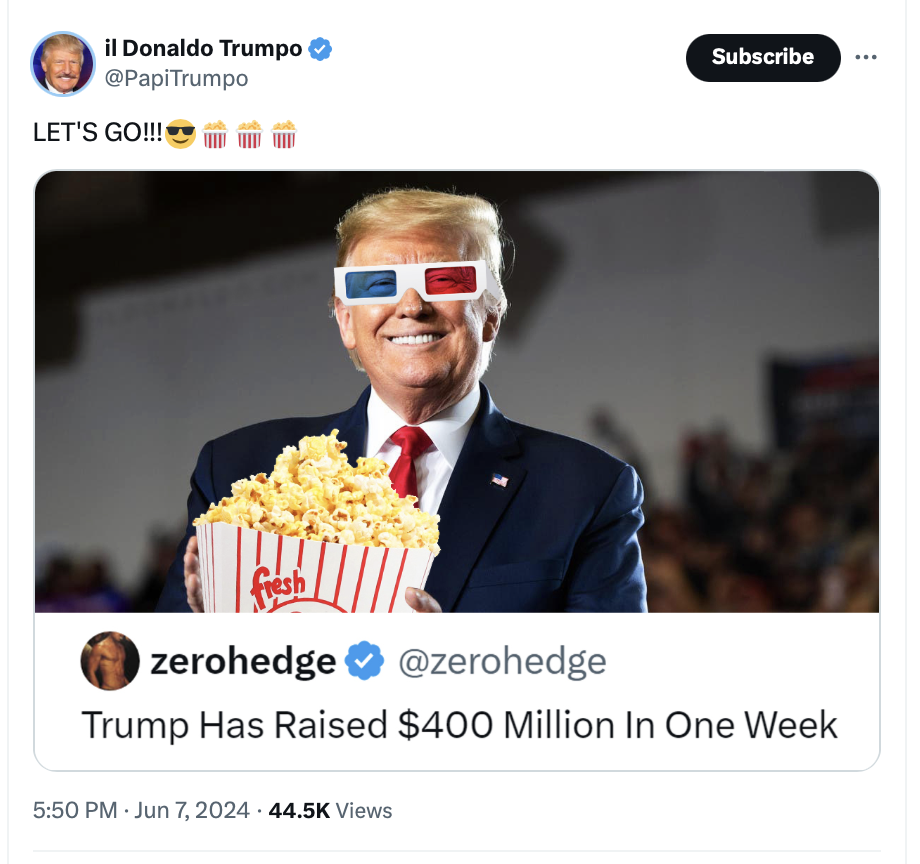920x864 pixels.
Task: Click the il Donaldo Trumpo display name
Action: pos(203,48)
